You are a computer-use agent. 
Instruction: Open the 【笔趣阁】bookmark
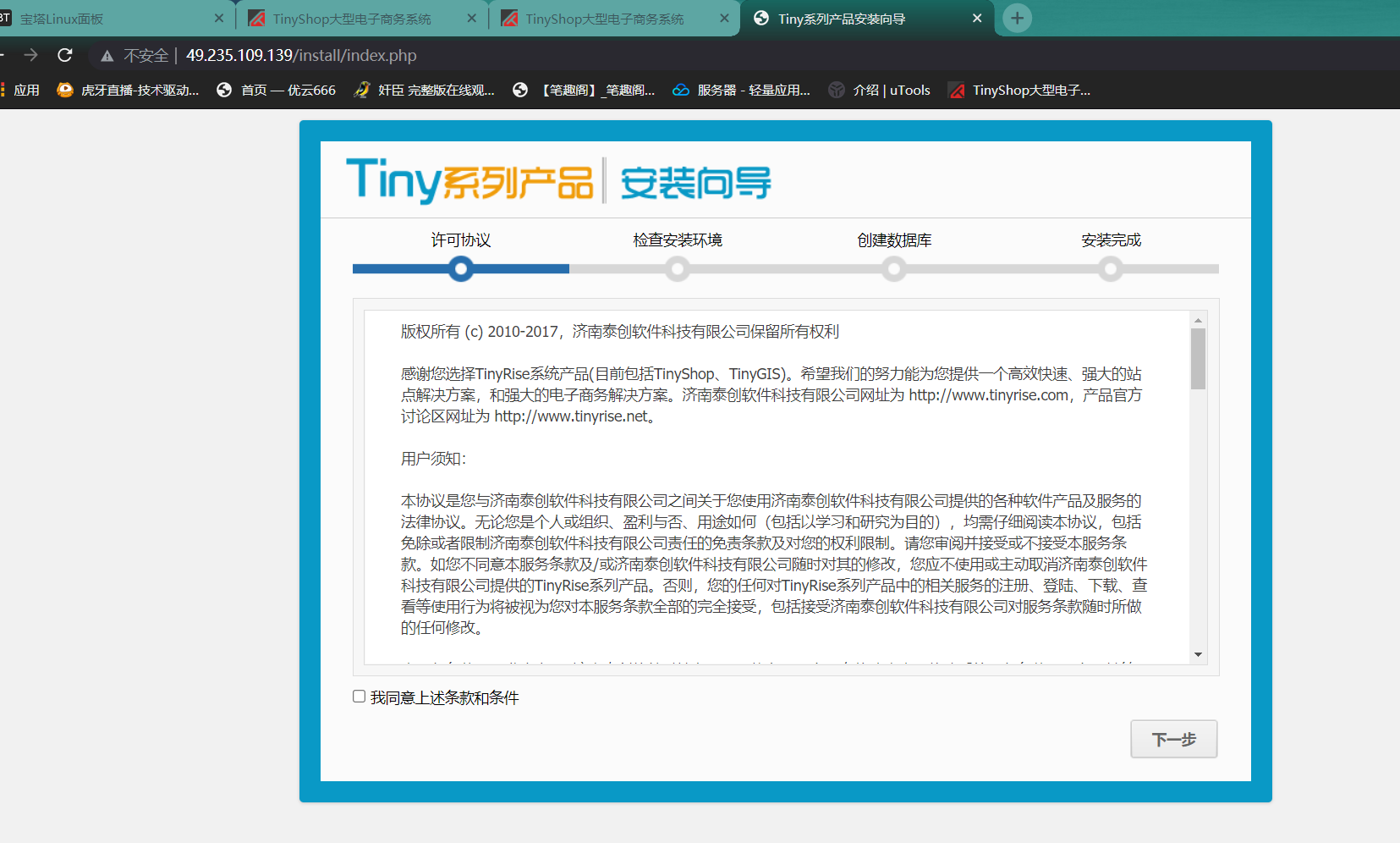tap(584, 90)
